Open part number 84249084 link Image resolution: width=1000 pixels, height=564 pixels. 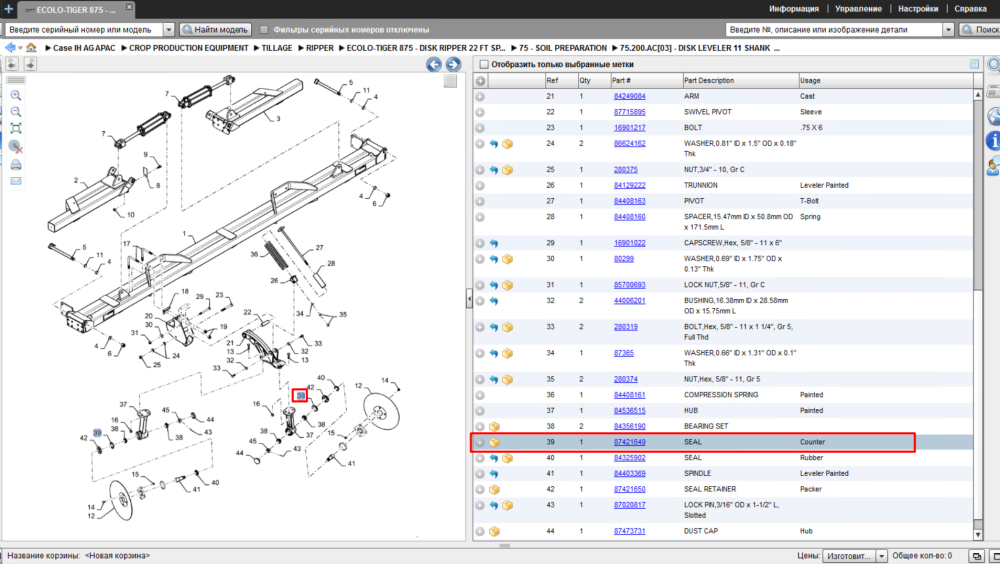[629, 96]
